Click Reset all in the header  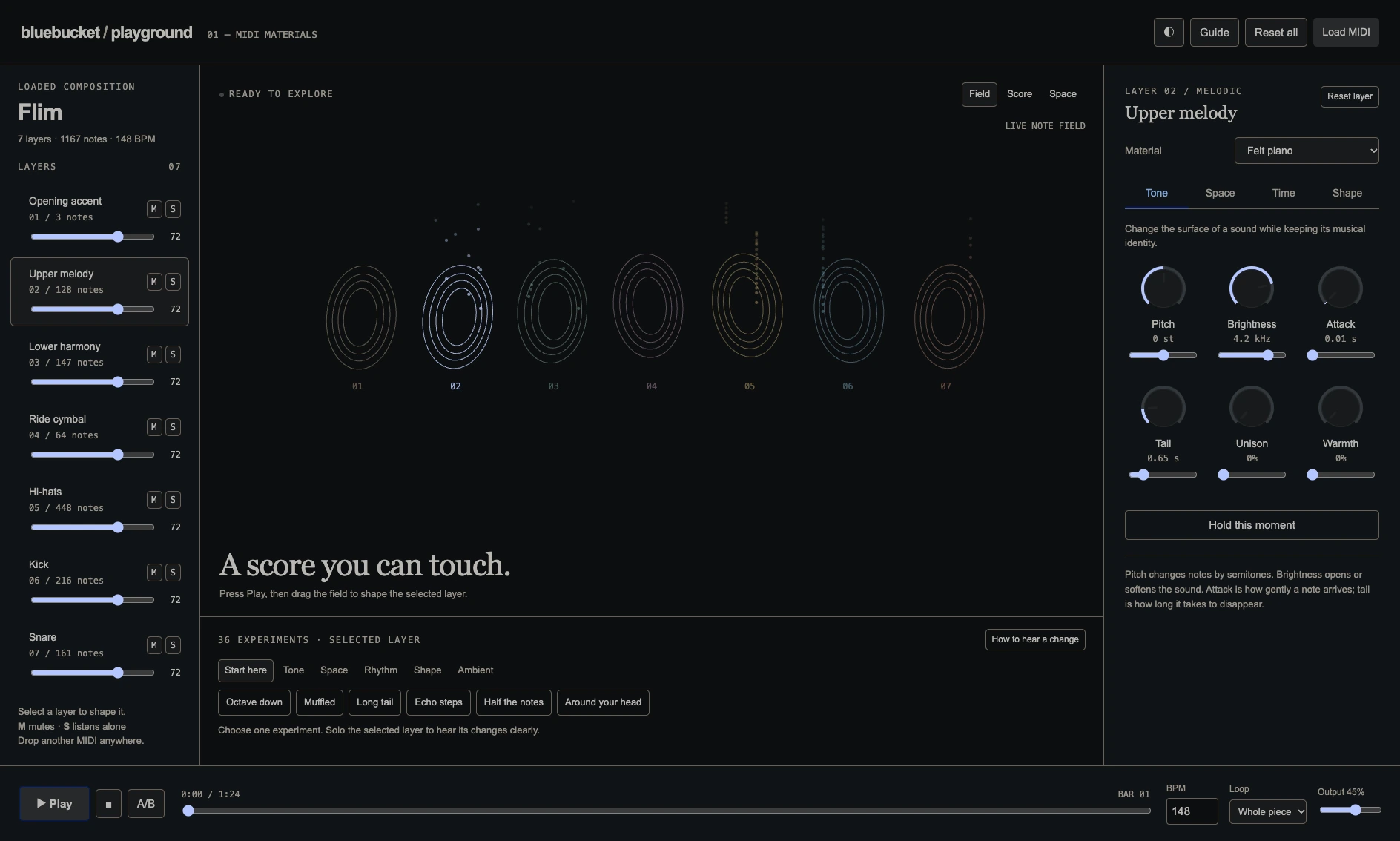1275,33
